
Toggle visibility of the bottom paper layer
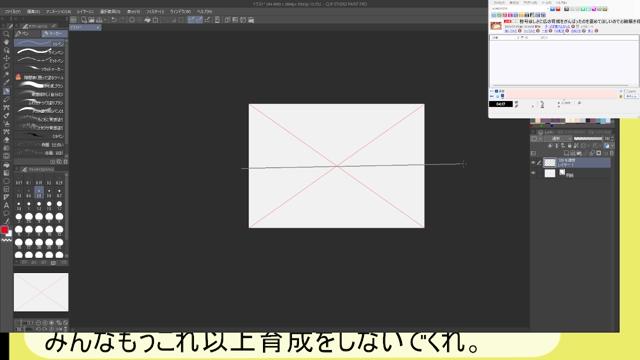[x=533, y=173]
